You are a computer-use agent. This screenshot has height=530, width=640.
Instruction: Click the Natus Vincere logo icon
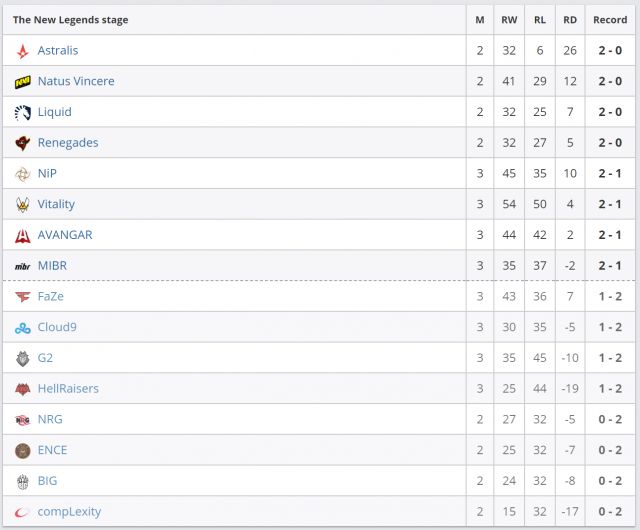coord(23,82)
